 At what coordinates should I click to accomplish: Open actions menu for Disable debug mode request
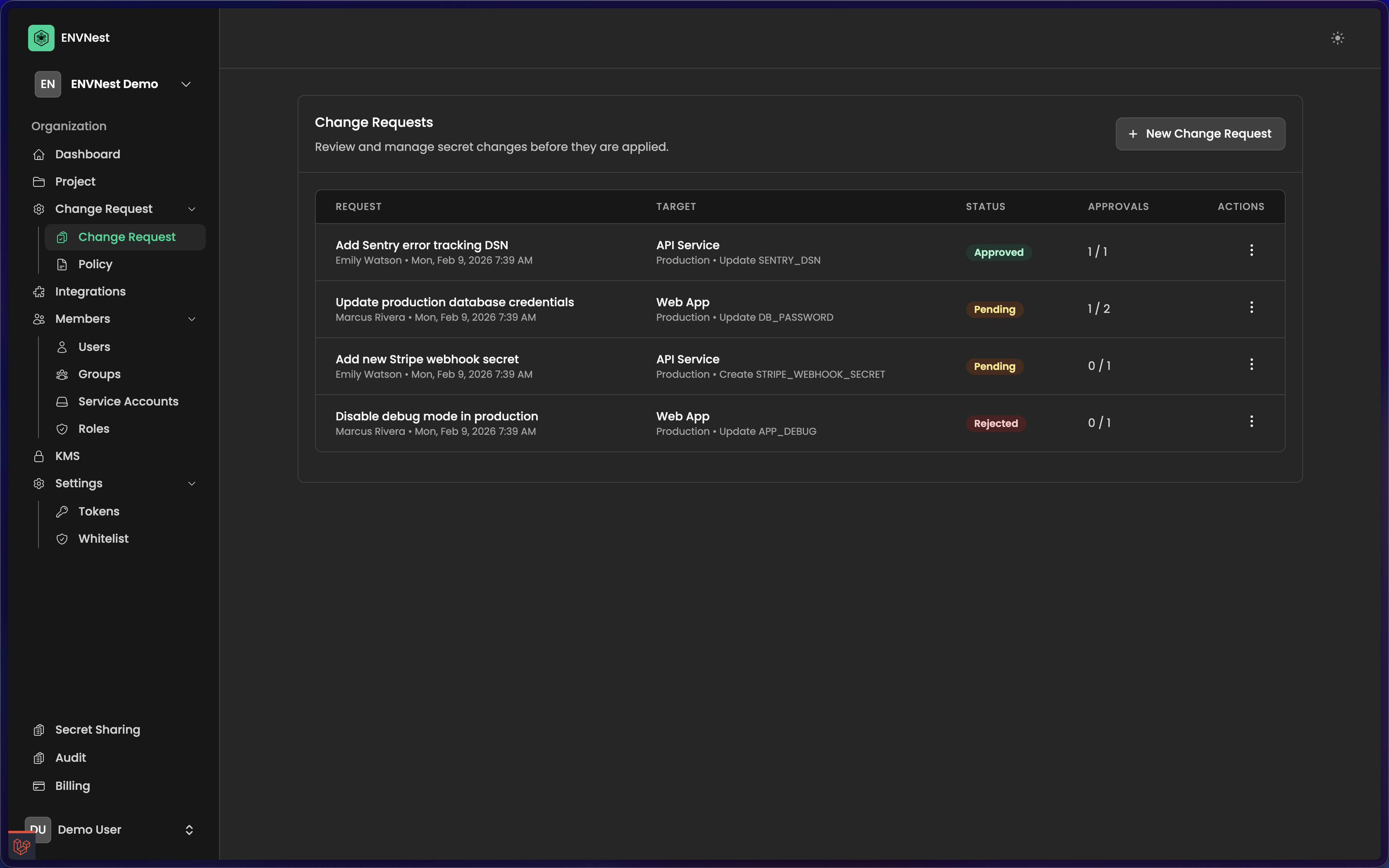(1251, 422)
